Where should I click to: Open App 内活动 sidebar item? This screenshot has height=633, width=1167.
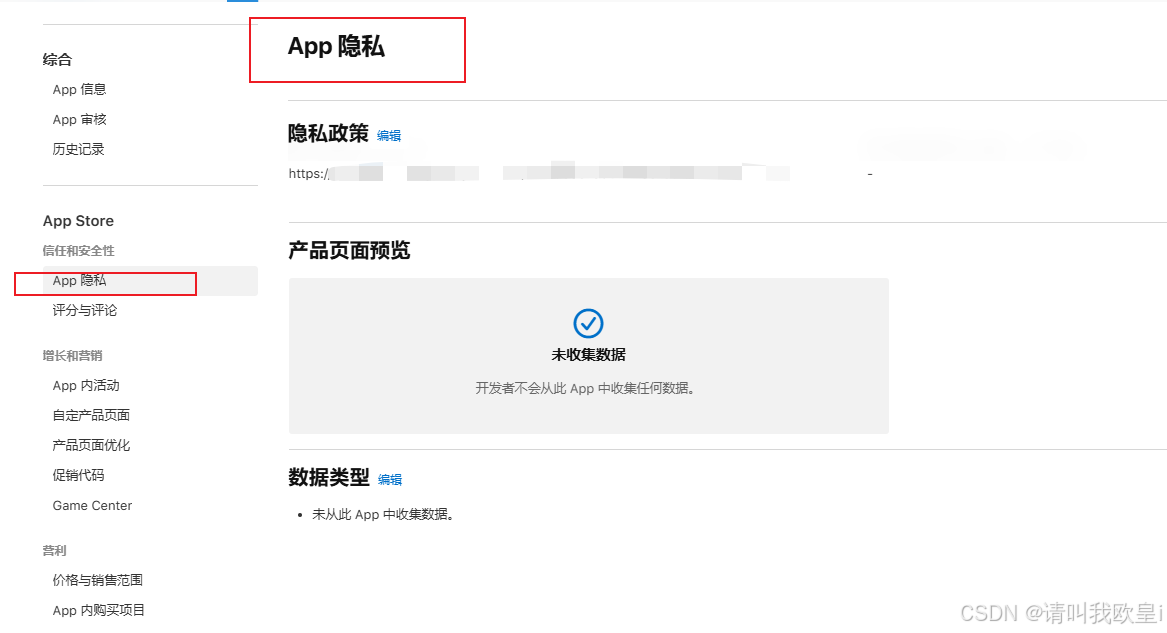coord(86,385)
